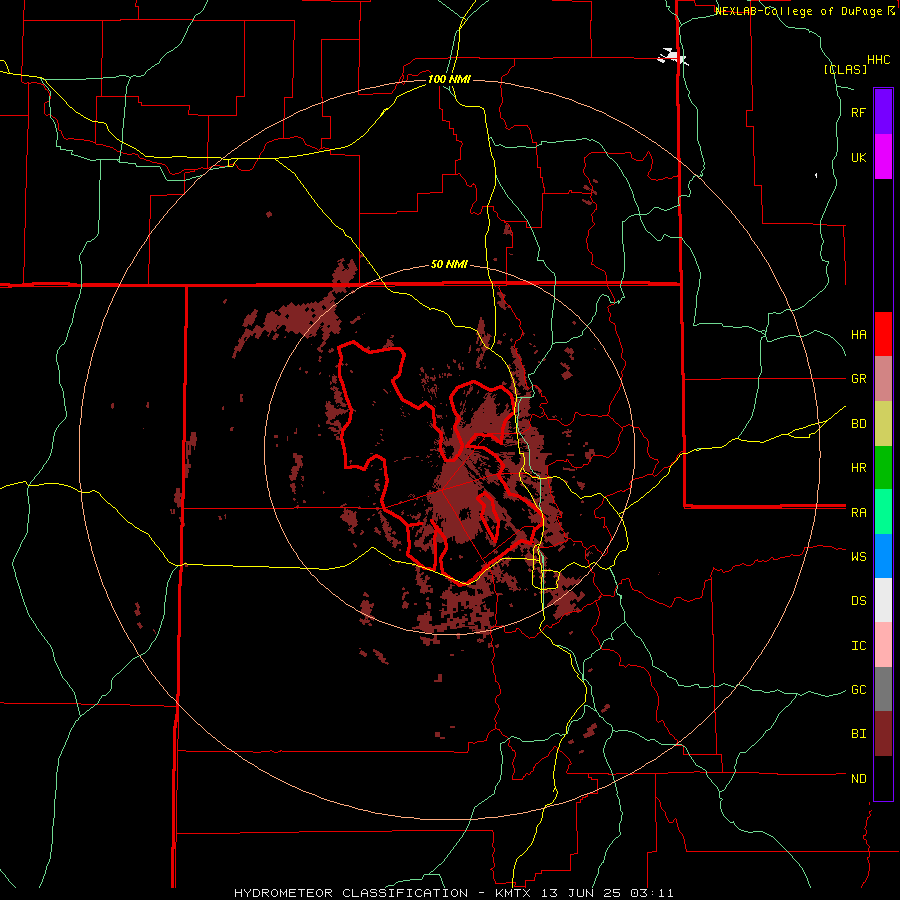Viewport: 900px width, 900px height.
Task: Click the HA red legend swatch
Action: [883, 334]
